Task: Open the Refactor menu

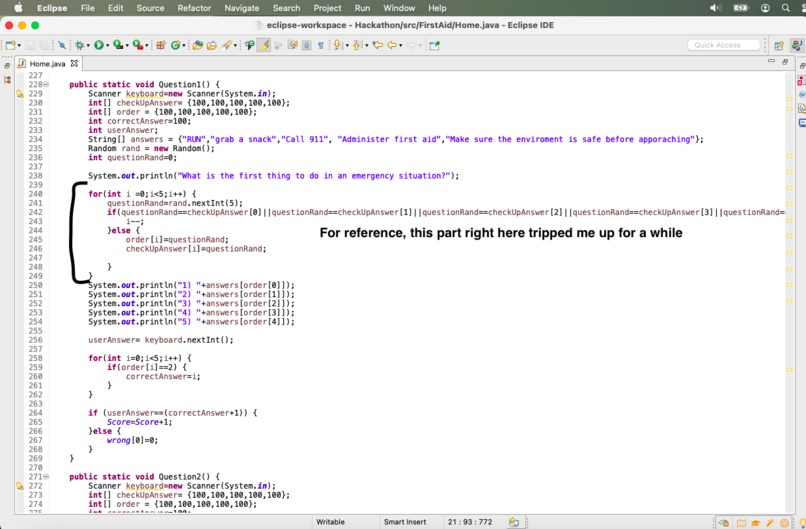Action: pyautogui.click(x=194, y=8)
